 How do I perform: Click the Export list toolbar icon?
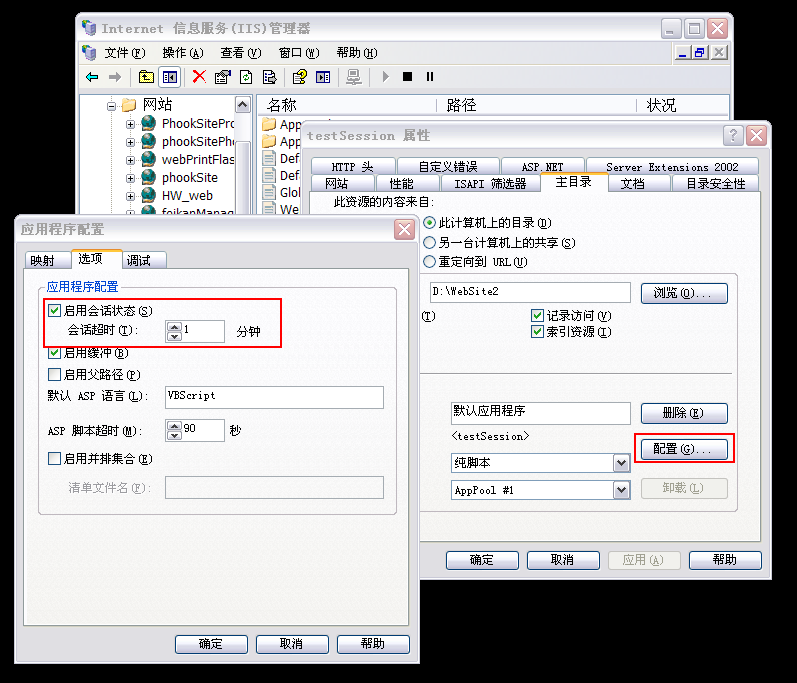tap(269, 77)
